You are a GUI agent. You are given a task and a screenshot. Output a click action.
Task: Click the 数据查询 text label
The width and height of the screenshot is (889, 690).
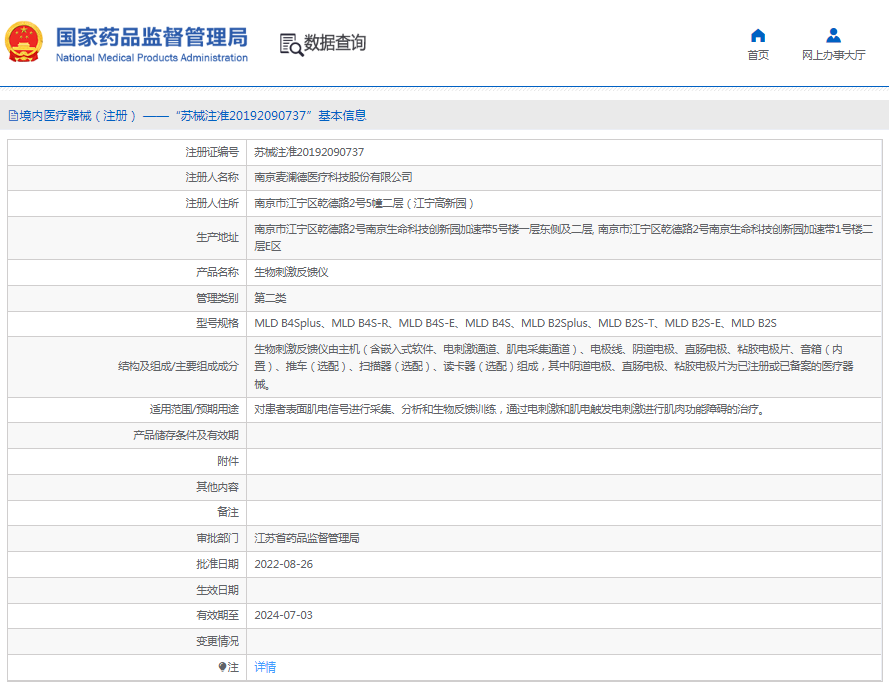point(335,44)
